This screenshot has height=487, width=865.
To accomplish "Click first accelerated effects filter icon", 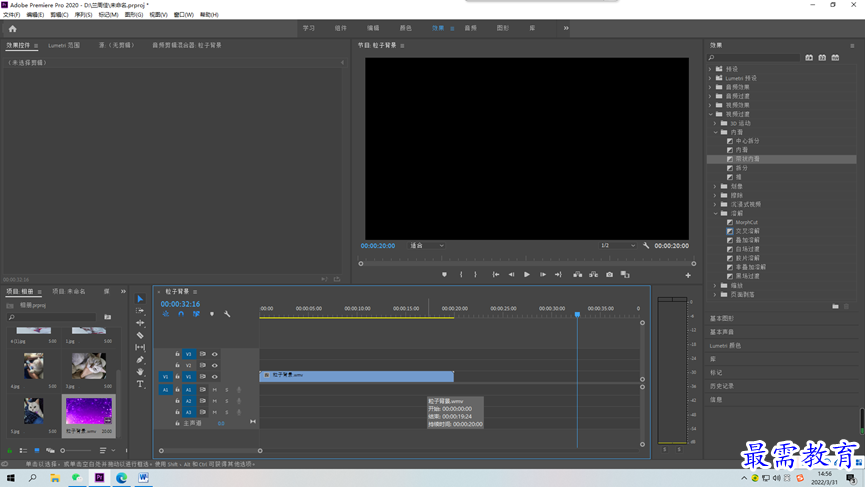I will (809, 58).
